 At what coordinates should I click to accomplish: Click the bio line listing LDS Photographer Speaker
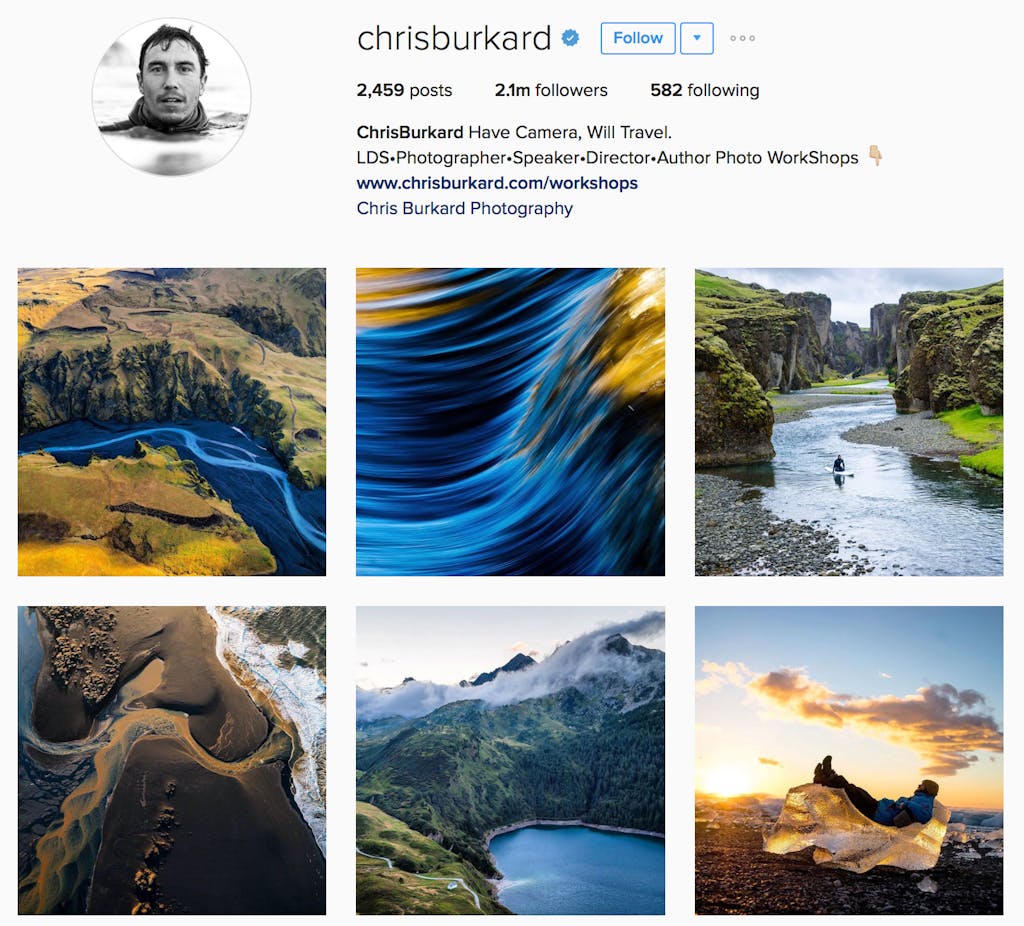pyautogui.click(x=607, y=158)
